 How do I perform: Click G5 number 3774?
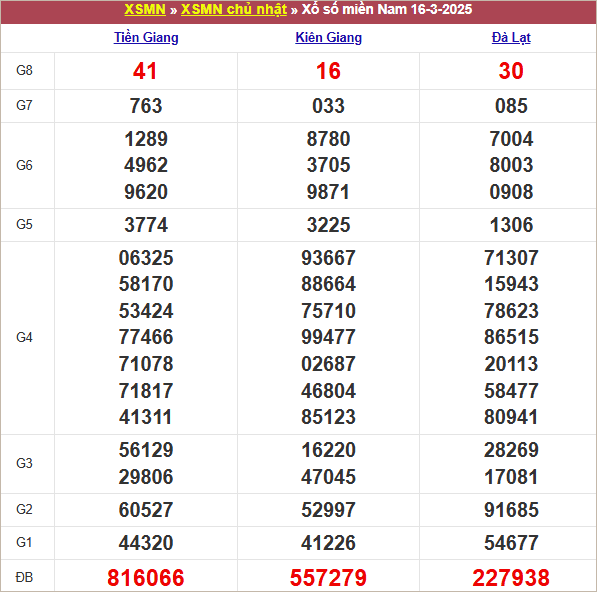pos(146,225)
